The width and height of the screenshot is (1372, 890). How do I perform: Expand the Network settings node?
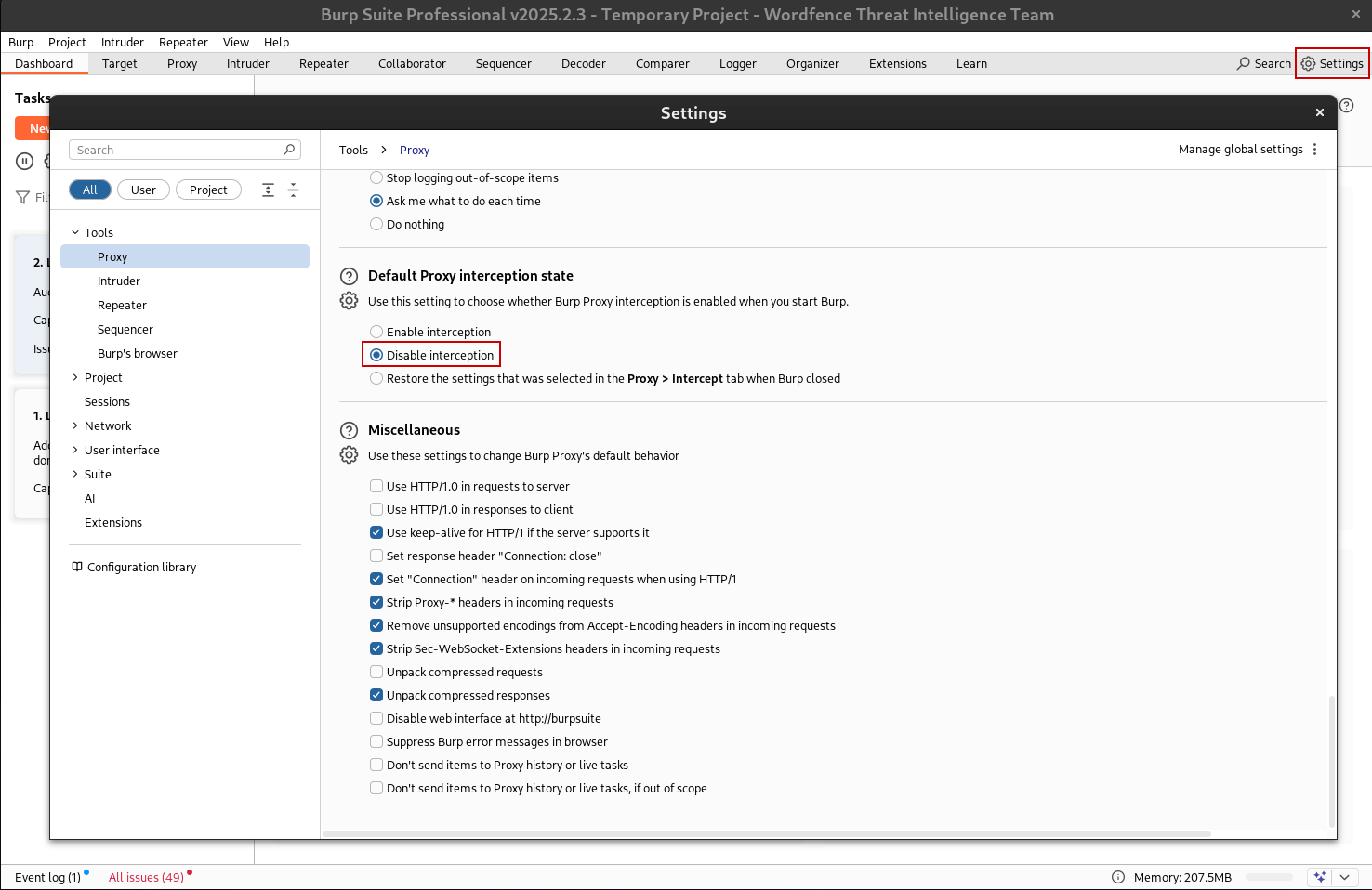pyautogui.click(x=75, y=426)
